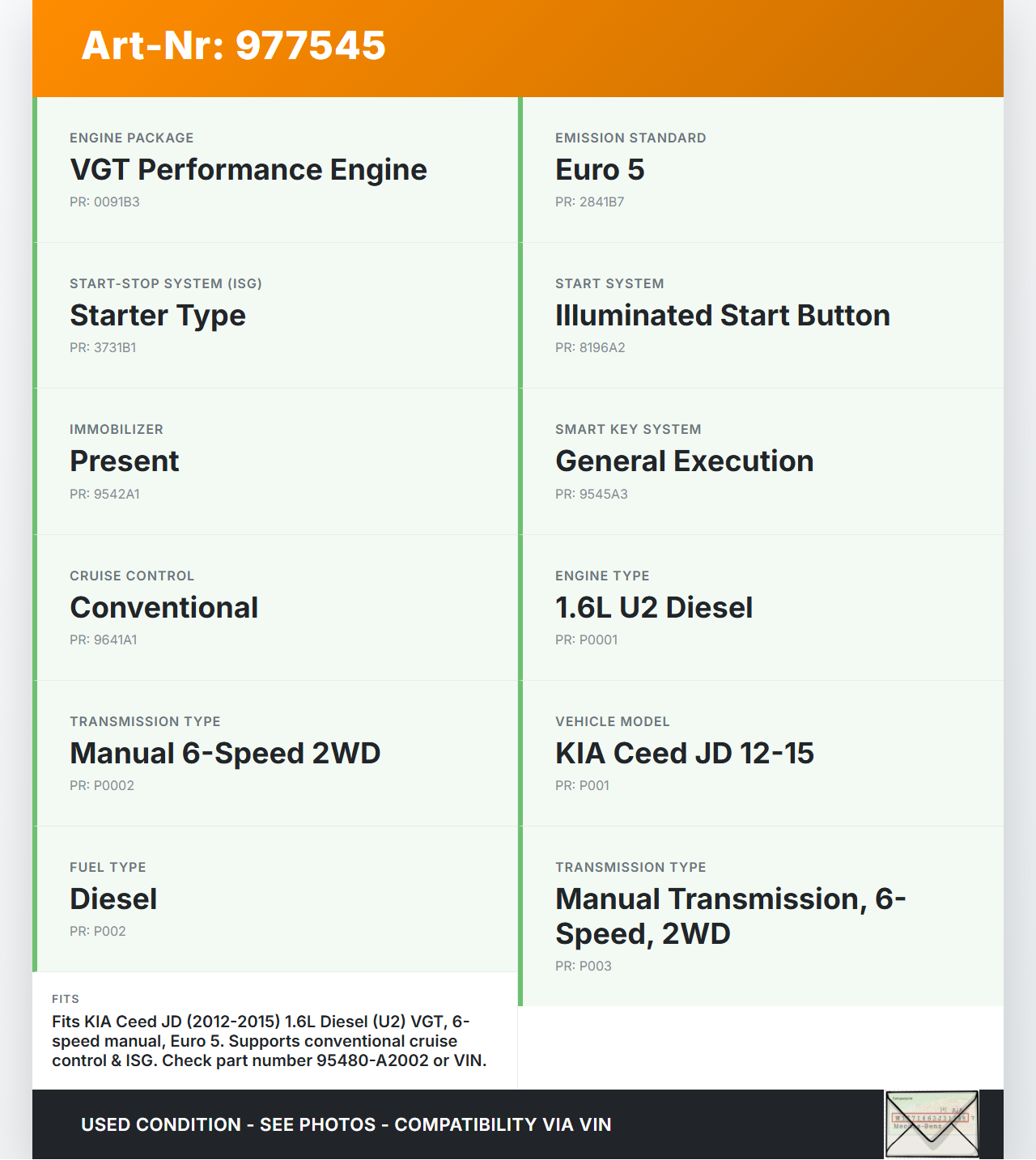Click the Manual Transmission, 6-Speed, 2WD card
The image size is (1036, 1160).
pyautogui.click(x=762, y=916)
